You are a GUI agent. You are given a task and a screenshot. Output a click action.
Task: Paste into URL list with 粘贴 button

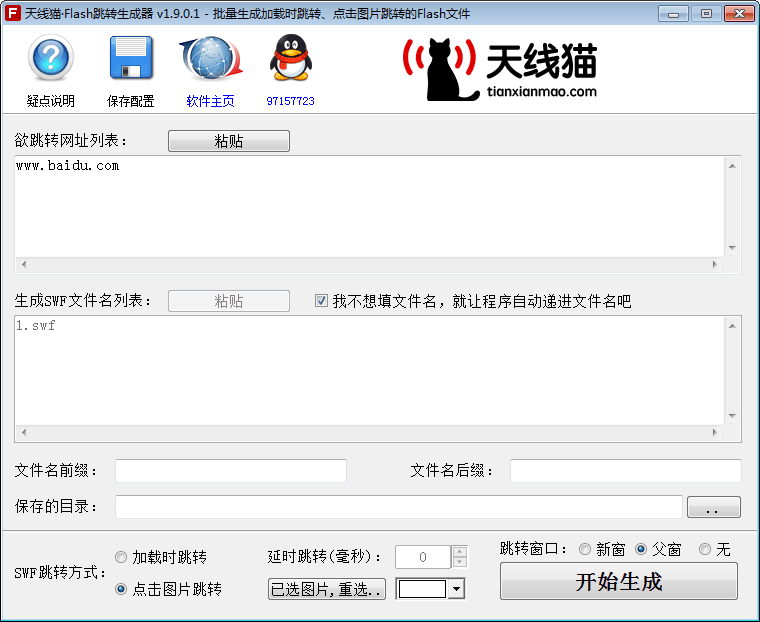[229, 141]
